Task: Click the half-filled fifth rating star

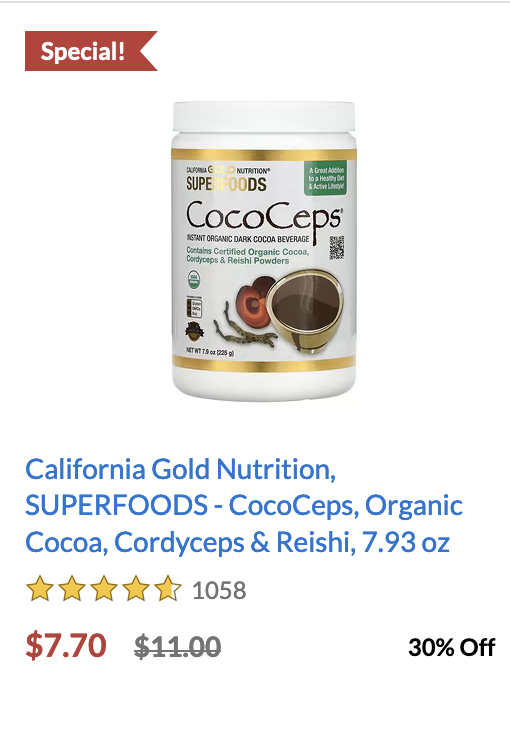Action: tap(167, 589)
